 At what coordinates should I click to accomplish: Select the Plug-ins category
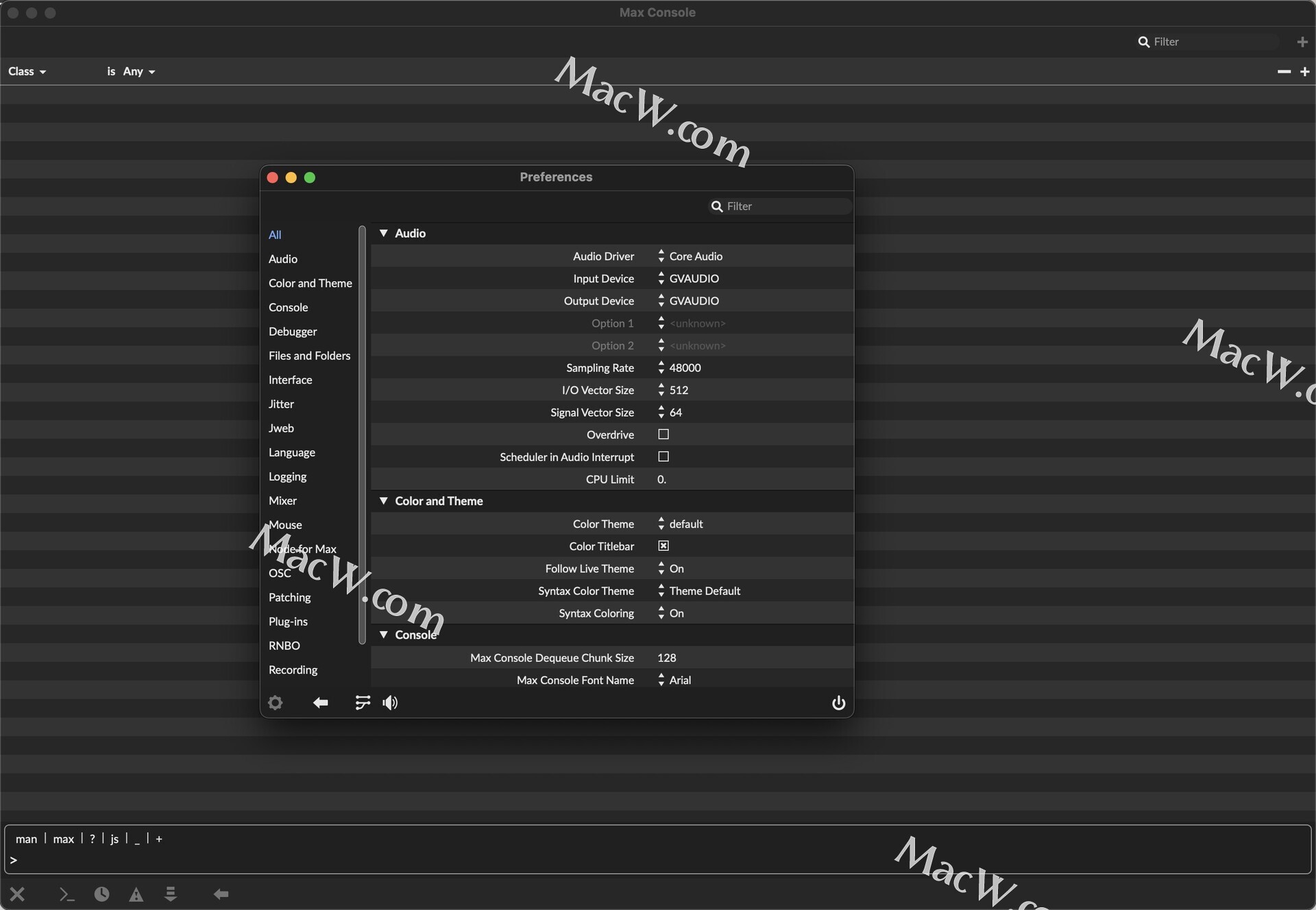(x=288, y=622)
